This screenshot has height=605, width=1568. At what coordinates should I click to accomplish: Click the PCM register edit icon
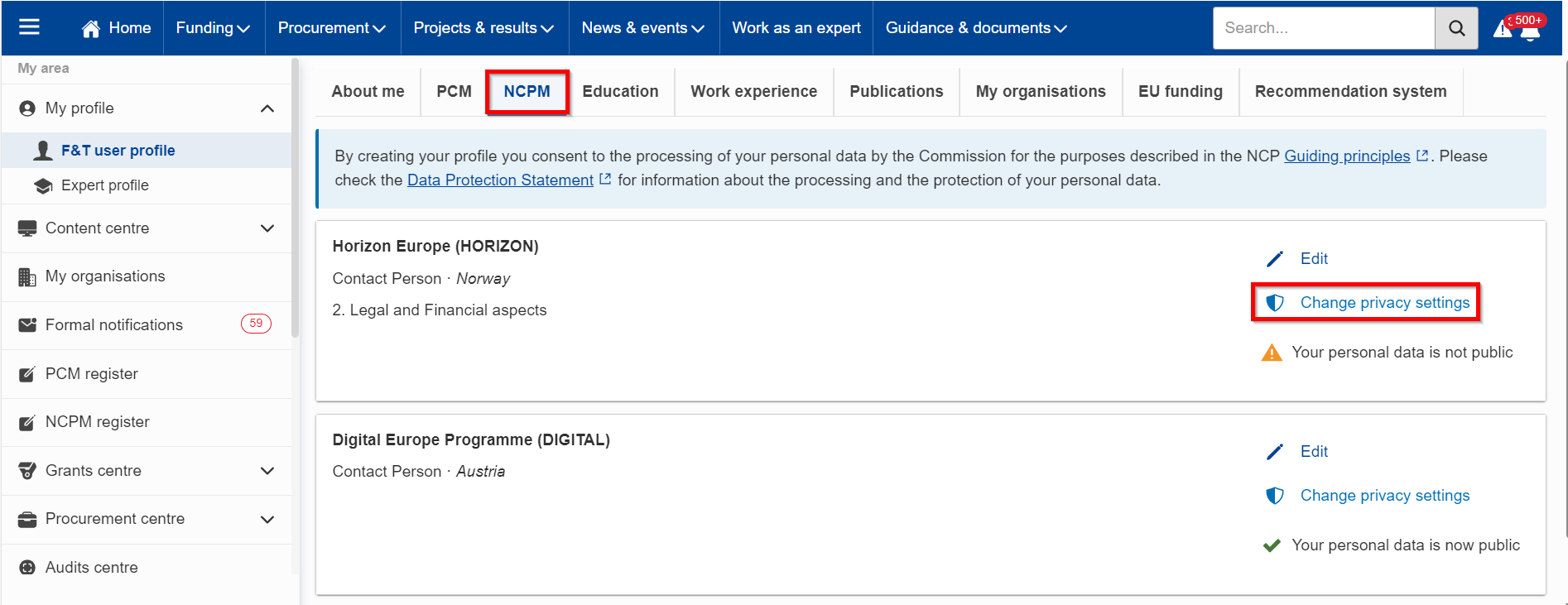point(27,374)
